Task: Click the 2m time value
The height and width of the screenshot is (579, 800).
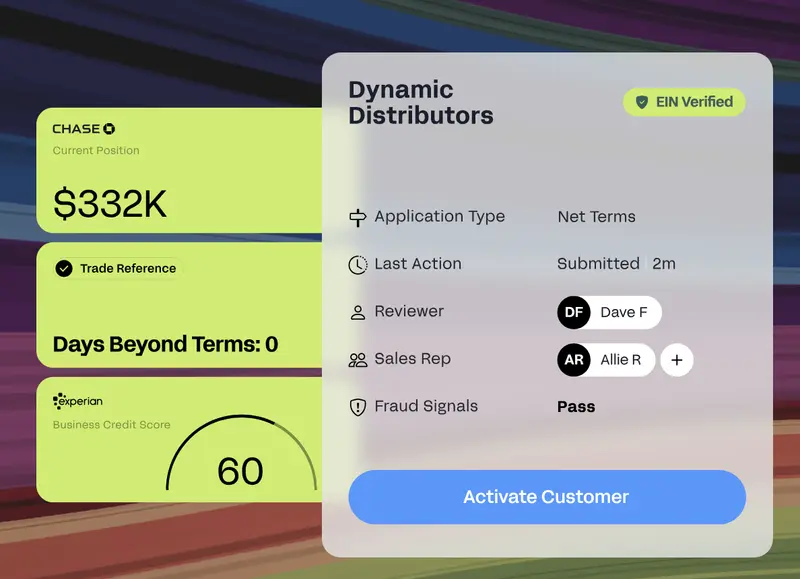Action: (x=664, y=264)
